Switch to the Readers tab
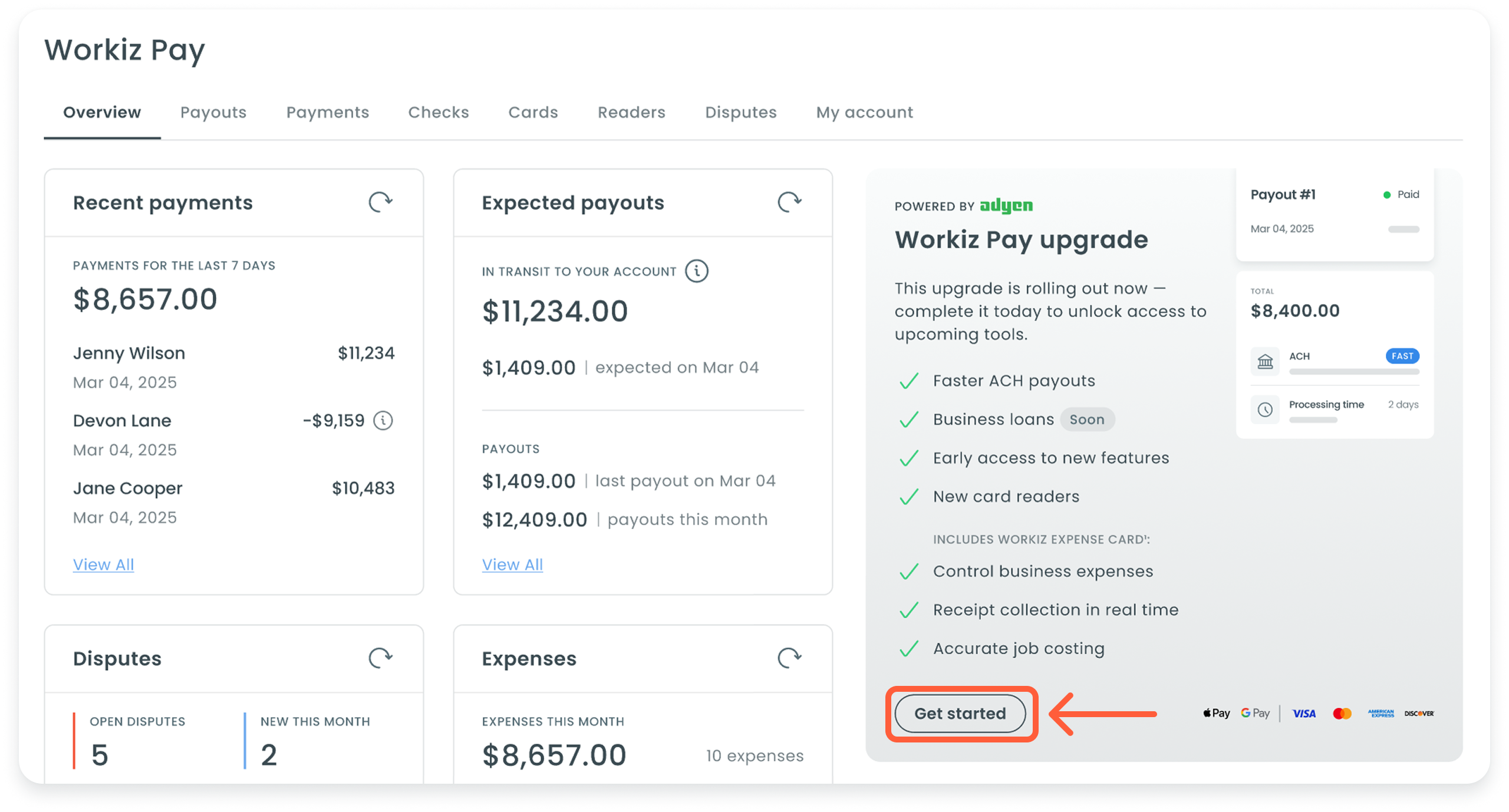Image resolution: width=1509 pixels, height=812 pixels. tap(631, 112)
